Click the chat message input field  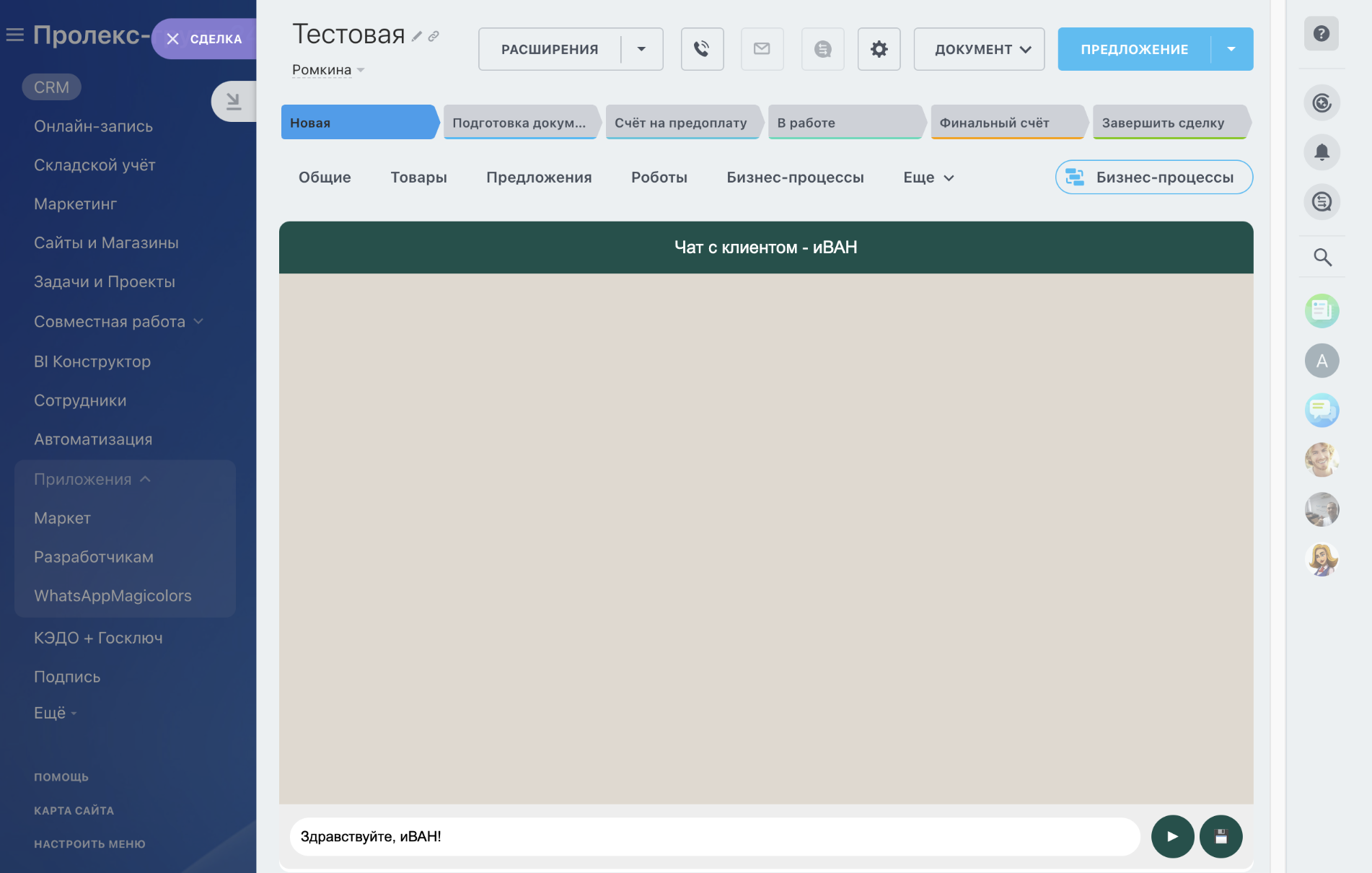click(x=714, y=836)
